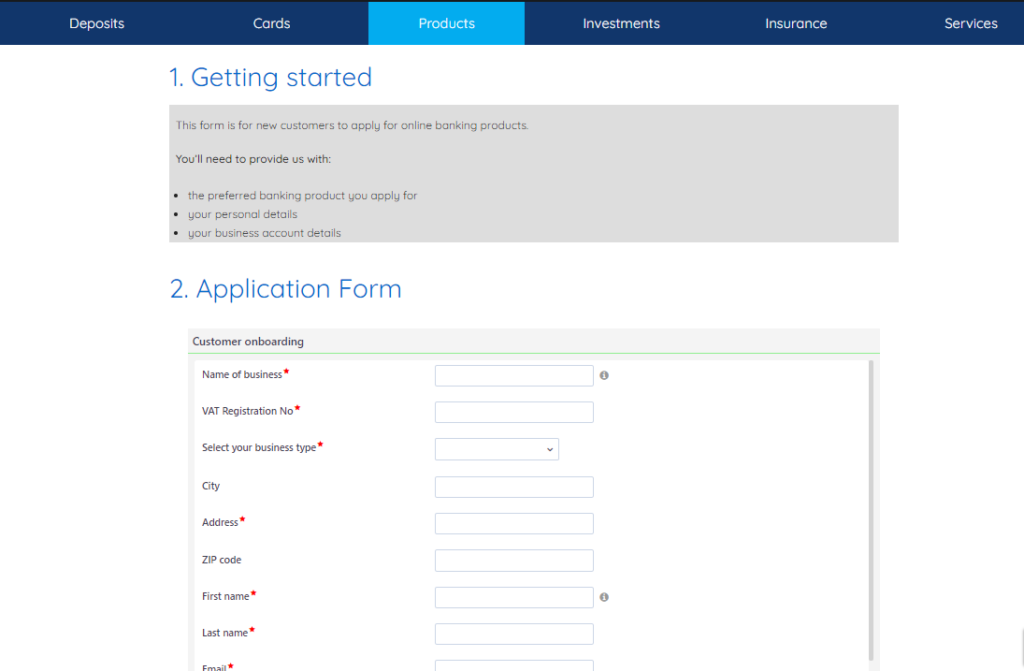Click info icon beside Name of business

coord(604,375)
